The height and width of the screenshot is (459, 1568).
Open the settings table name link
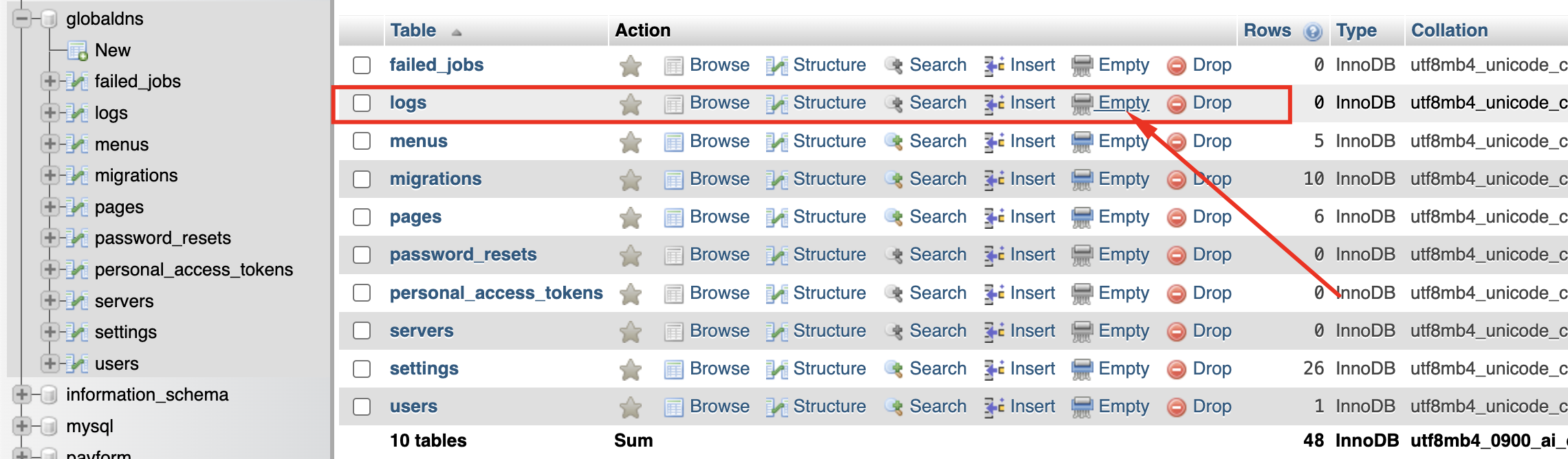click(424, 369)
